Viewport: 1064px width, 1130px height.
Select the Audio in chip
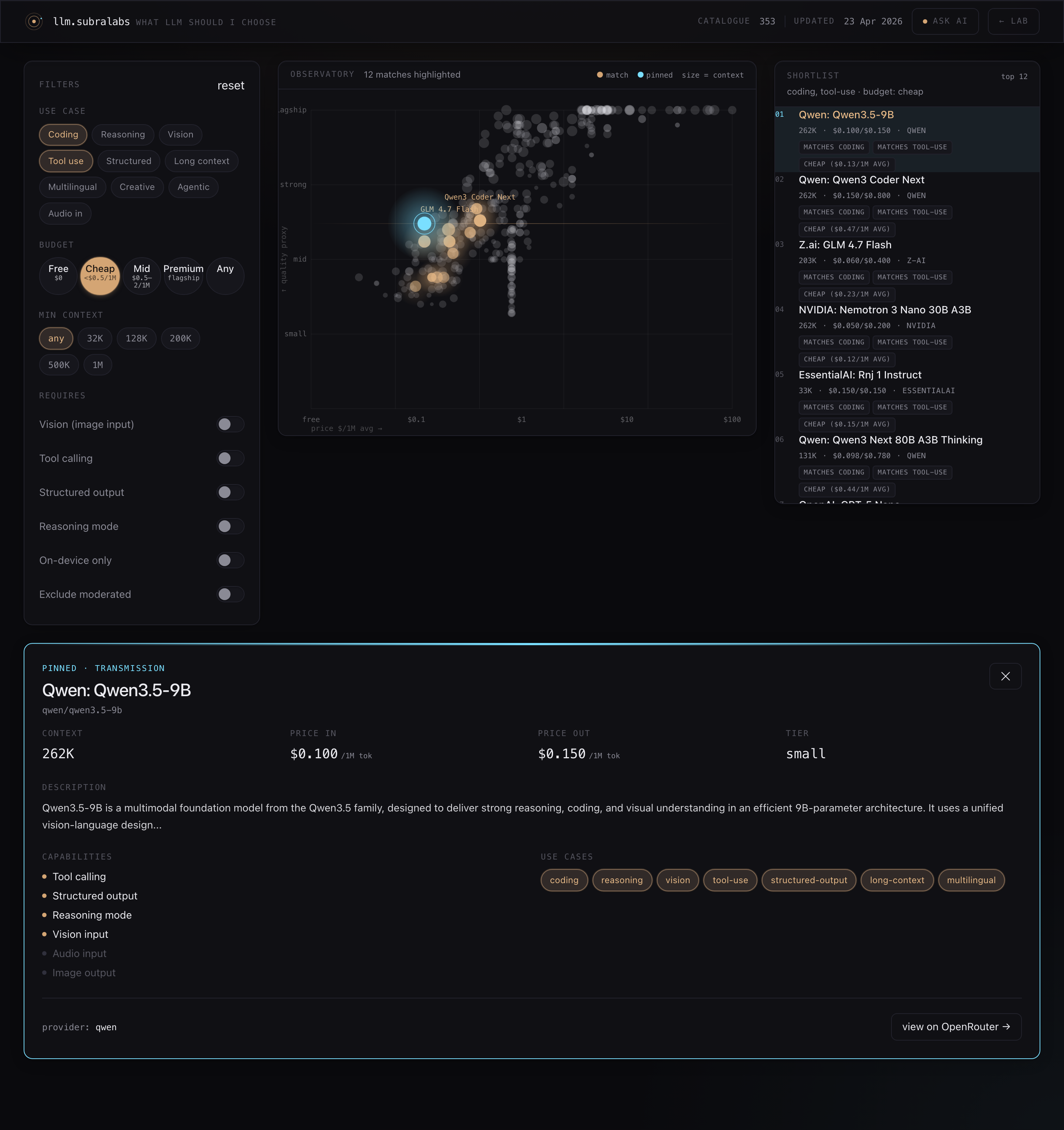[65, 214]
